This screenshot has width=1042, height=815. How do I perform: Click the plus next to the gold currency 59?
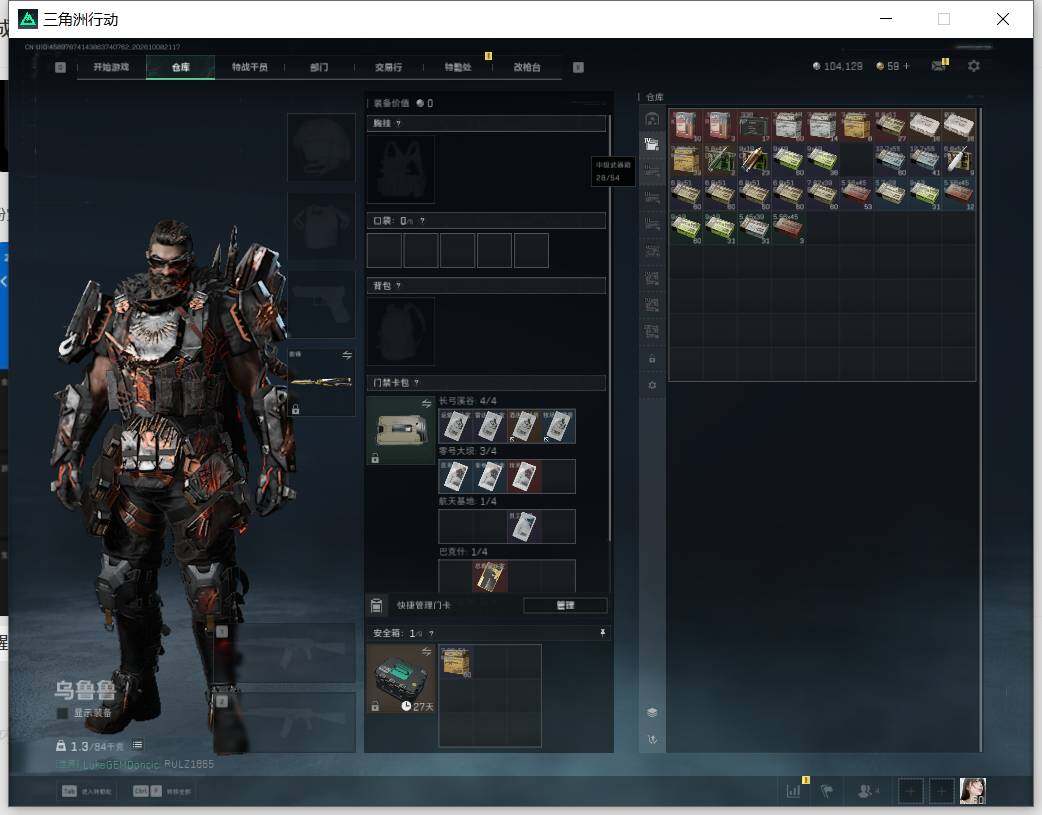906,66
